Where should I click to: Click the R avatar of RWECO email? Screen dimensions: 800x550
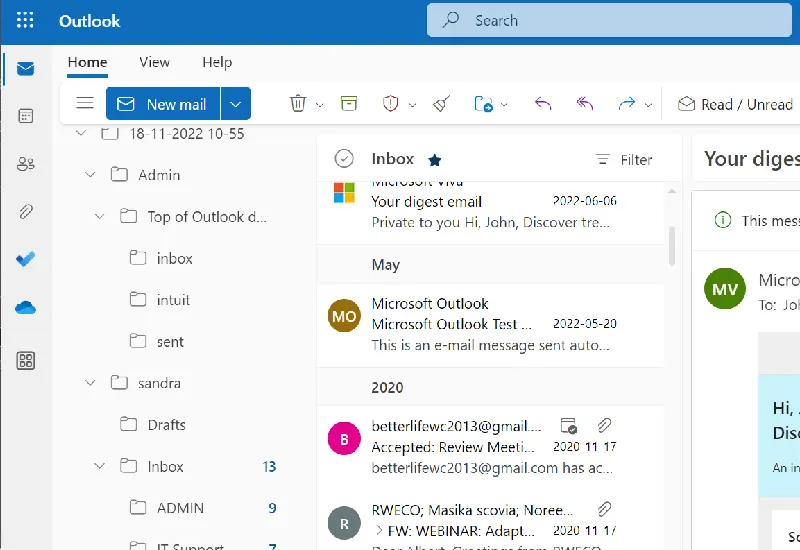[x=344, y=523]
